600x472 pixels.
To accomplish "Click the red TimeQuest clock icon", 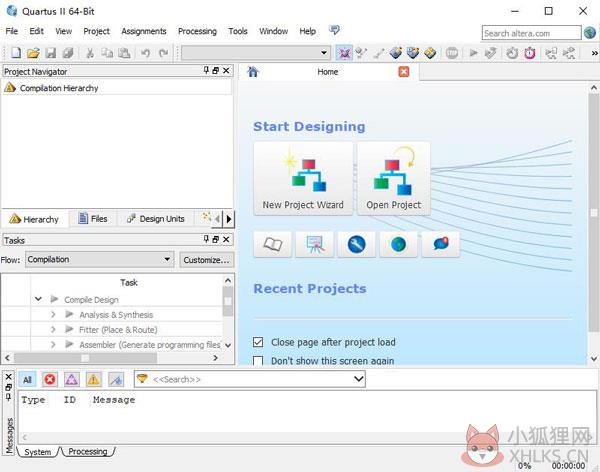I will (x=530, y=53).
